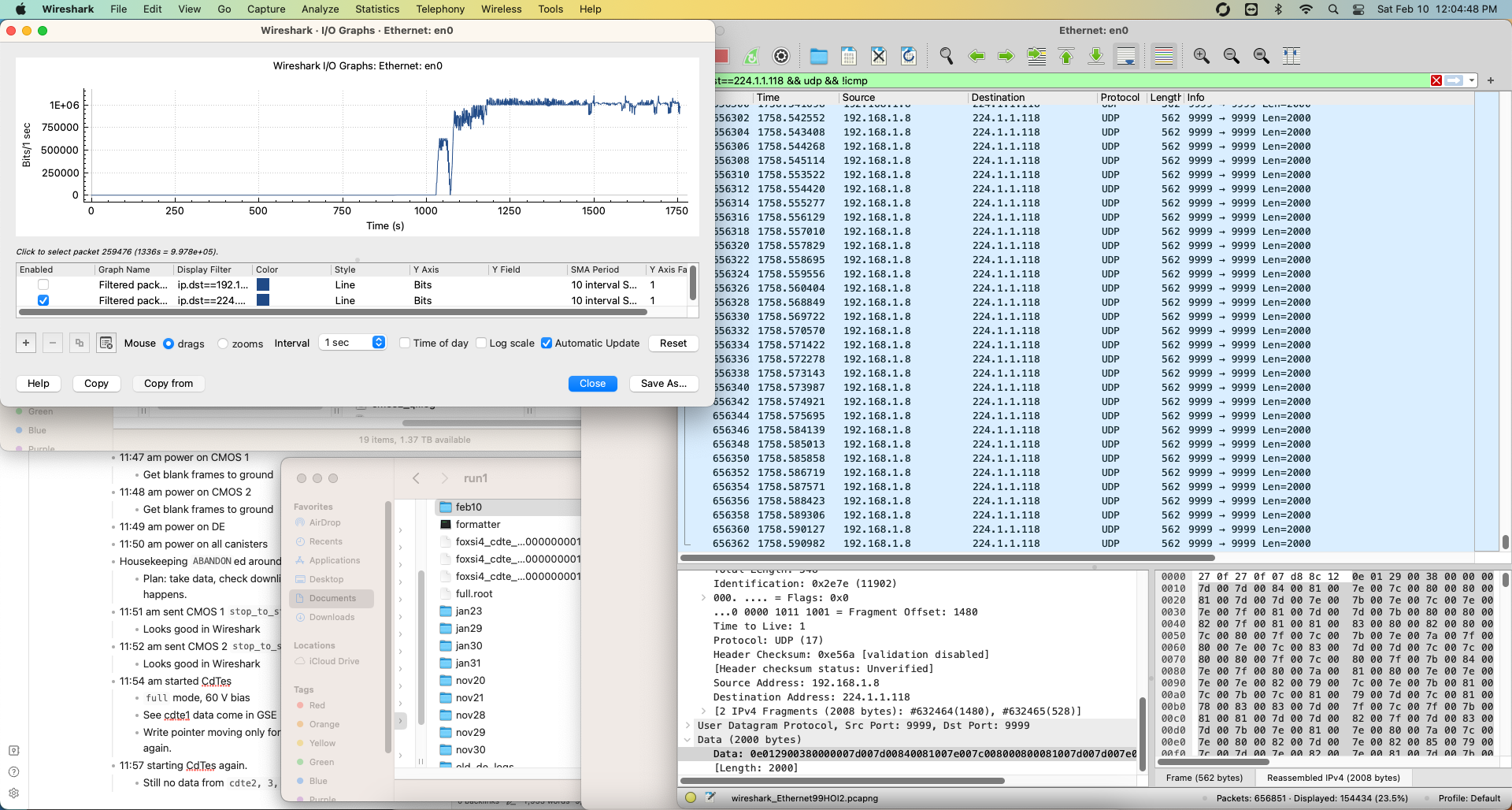This screenshot has height=810, width=1512.
Task: Expand User Datagram Protocol section
Action: (x=687, y=726)
